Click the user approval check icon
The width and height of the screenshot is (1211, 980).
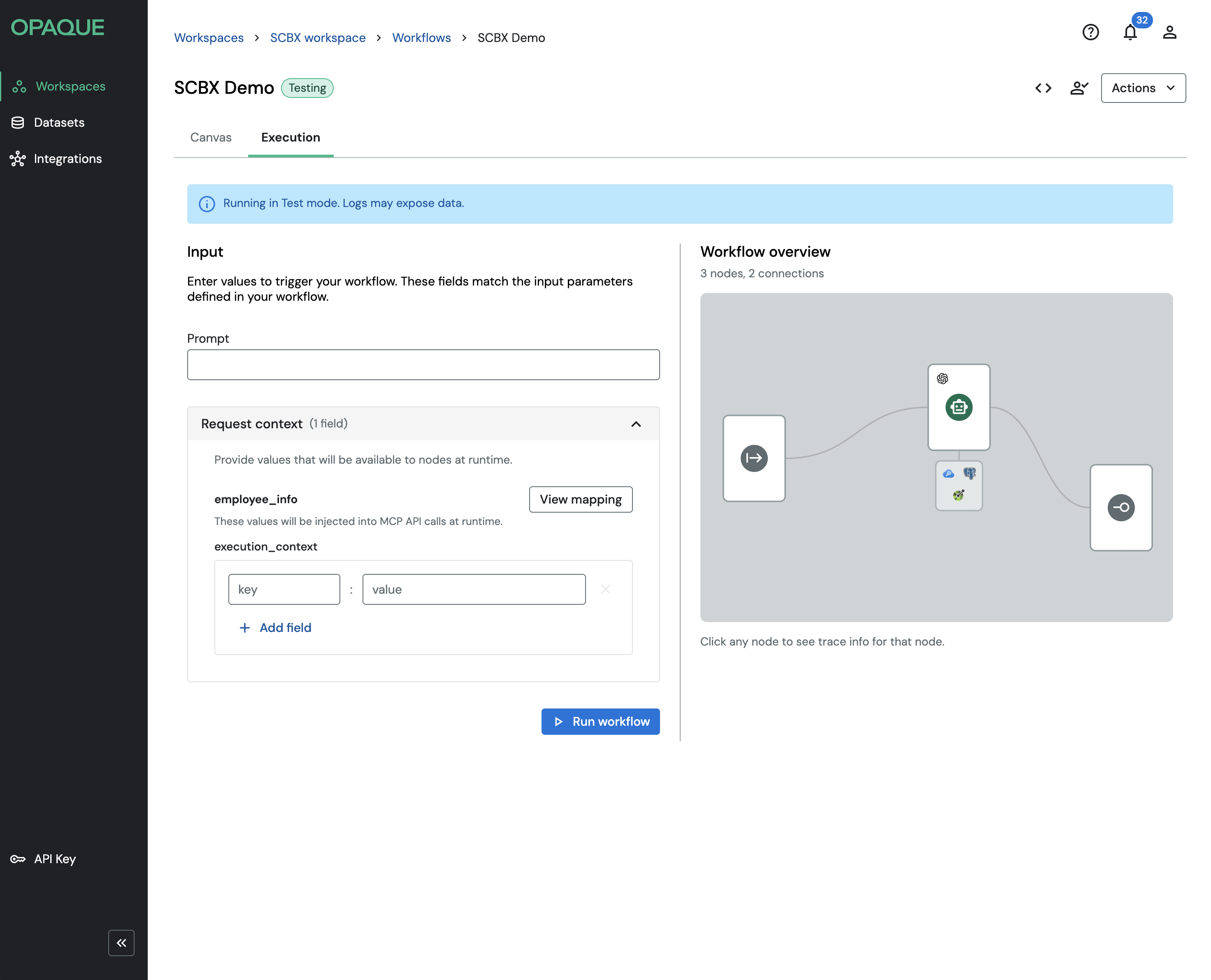click(x=1079, y=88)
